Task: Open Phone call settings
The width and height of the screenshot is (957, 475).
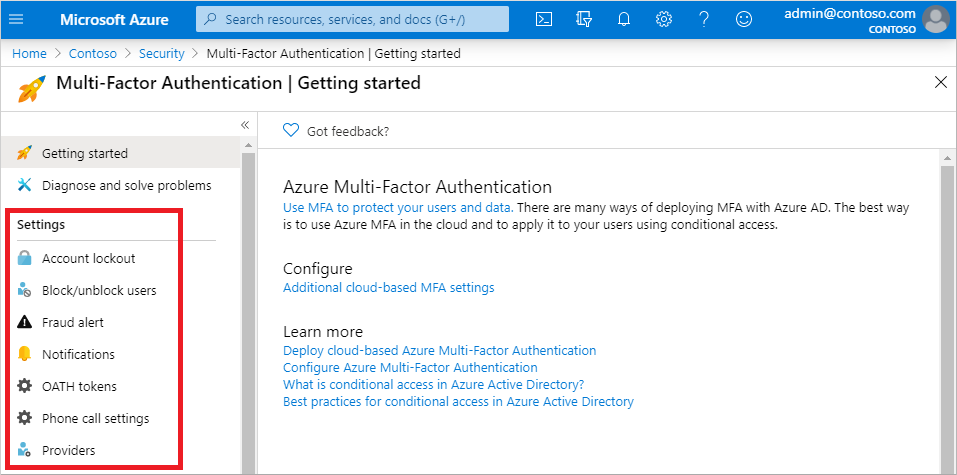Action: (x=95, y=419)
